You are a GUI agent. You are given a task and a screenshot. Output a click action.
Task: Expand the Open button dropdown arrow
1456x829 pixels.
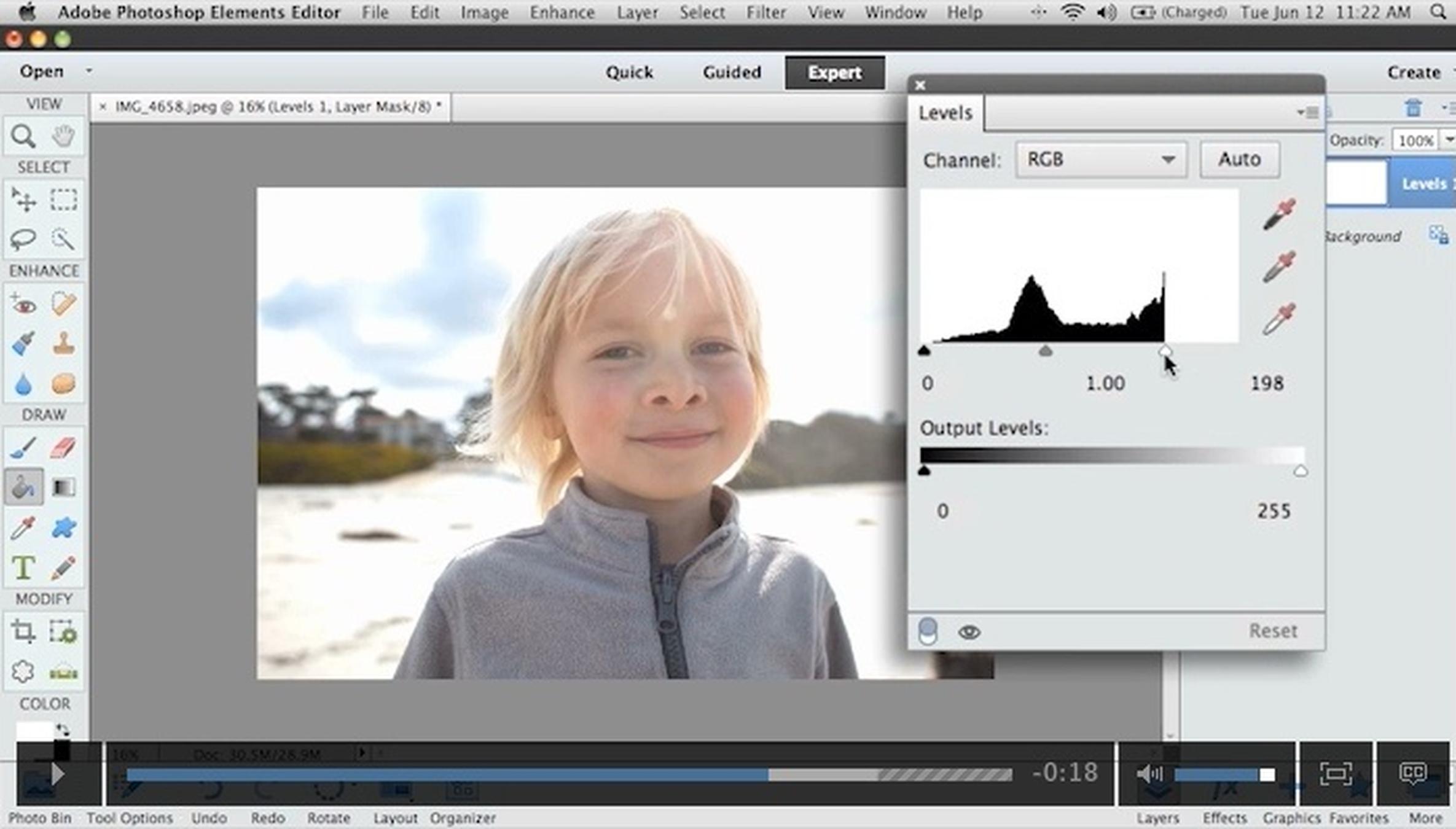coord(89,71)
